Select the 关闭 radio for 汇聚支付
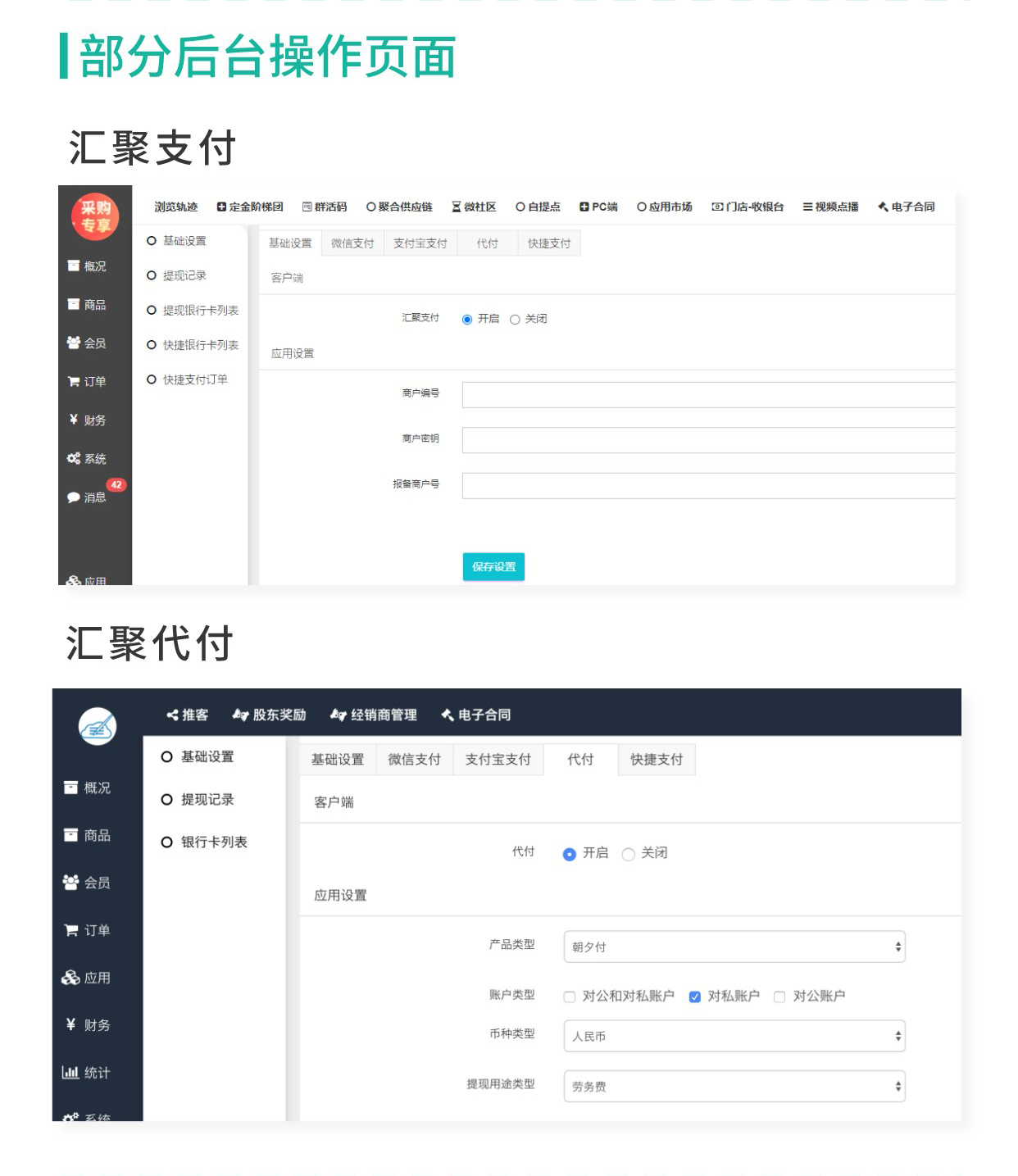 515,319
